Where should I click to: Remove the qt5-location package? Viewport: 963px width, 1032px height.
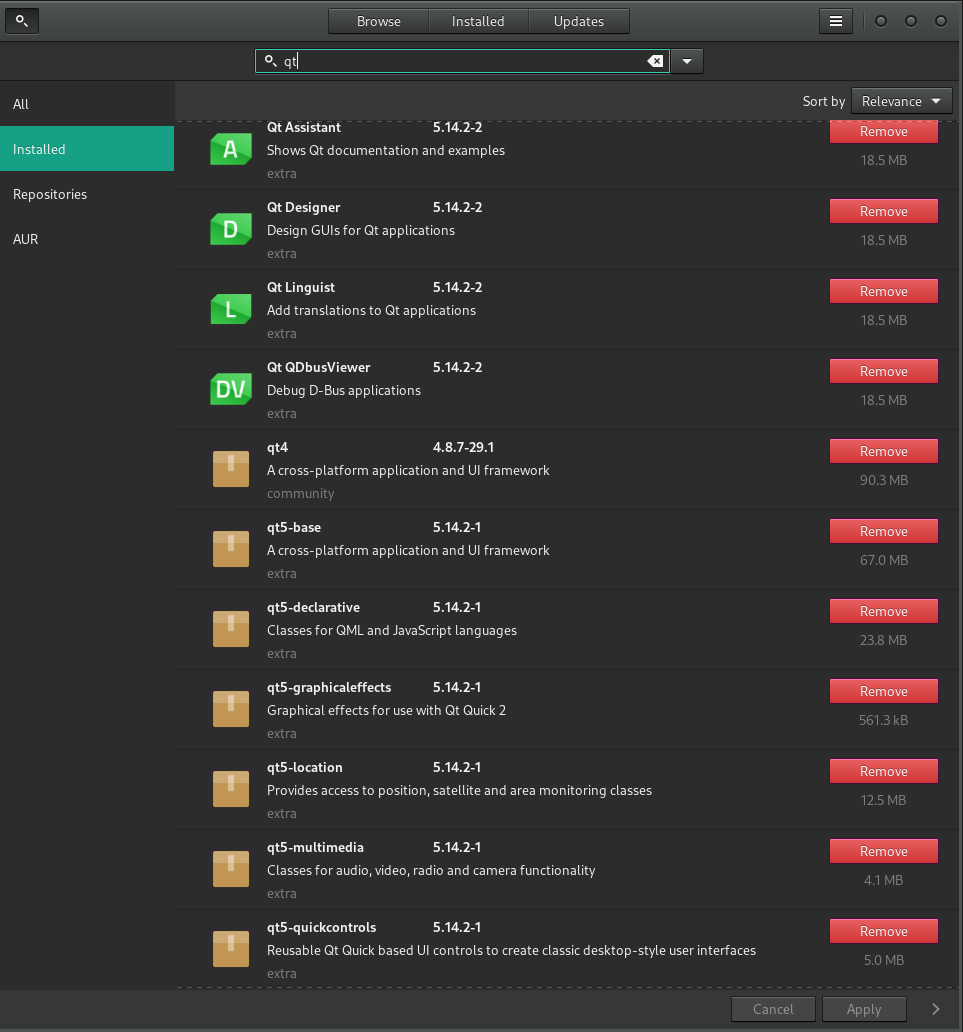tap(883, 771)
